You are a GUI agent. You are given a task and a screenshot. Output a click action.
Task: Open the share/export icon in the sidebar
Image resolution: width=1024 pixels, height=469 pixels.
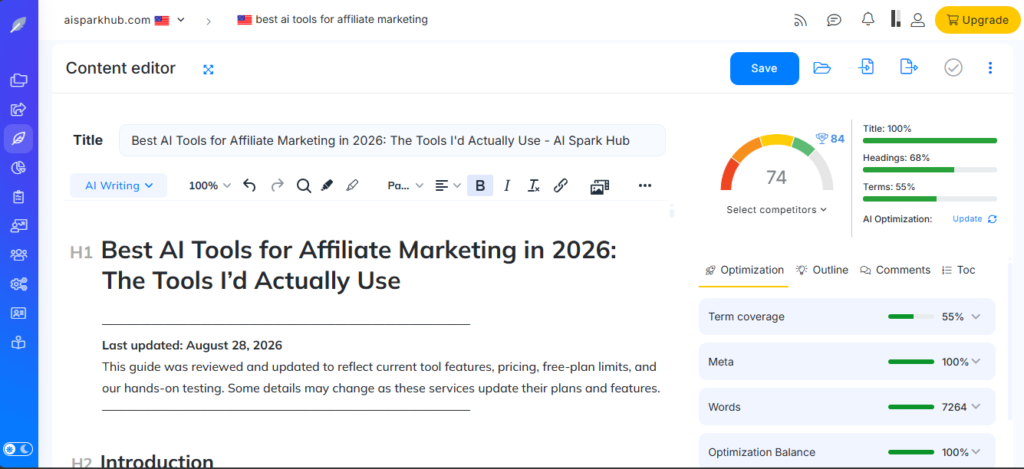pyautogui.click(x=19, y=109)
